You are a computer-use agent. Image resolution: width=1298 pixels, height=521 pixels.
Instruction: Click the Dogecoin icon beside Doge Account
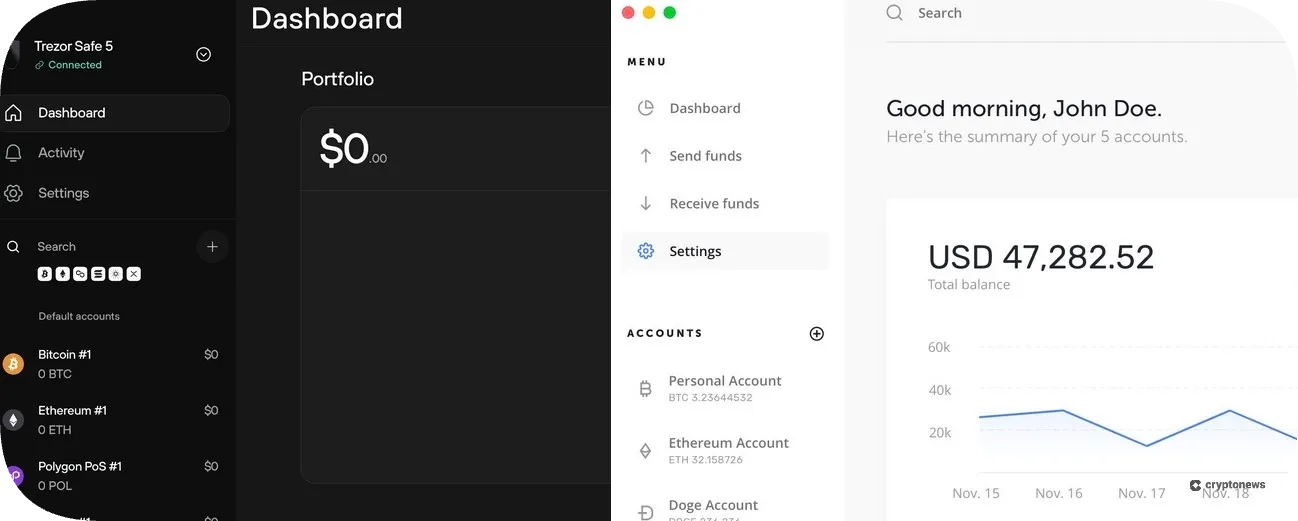click(646, 513)
